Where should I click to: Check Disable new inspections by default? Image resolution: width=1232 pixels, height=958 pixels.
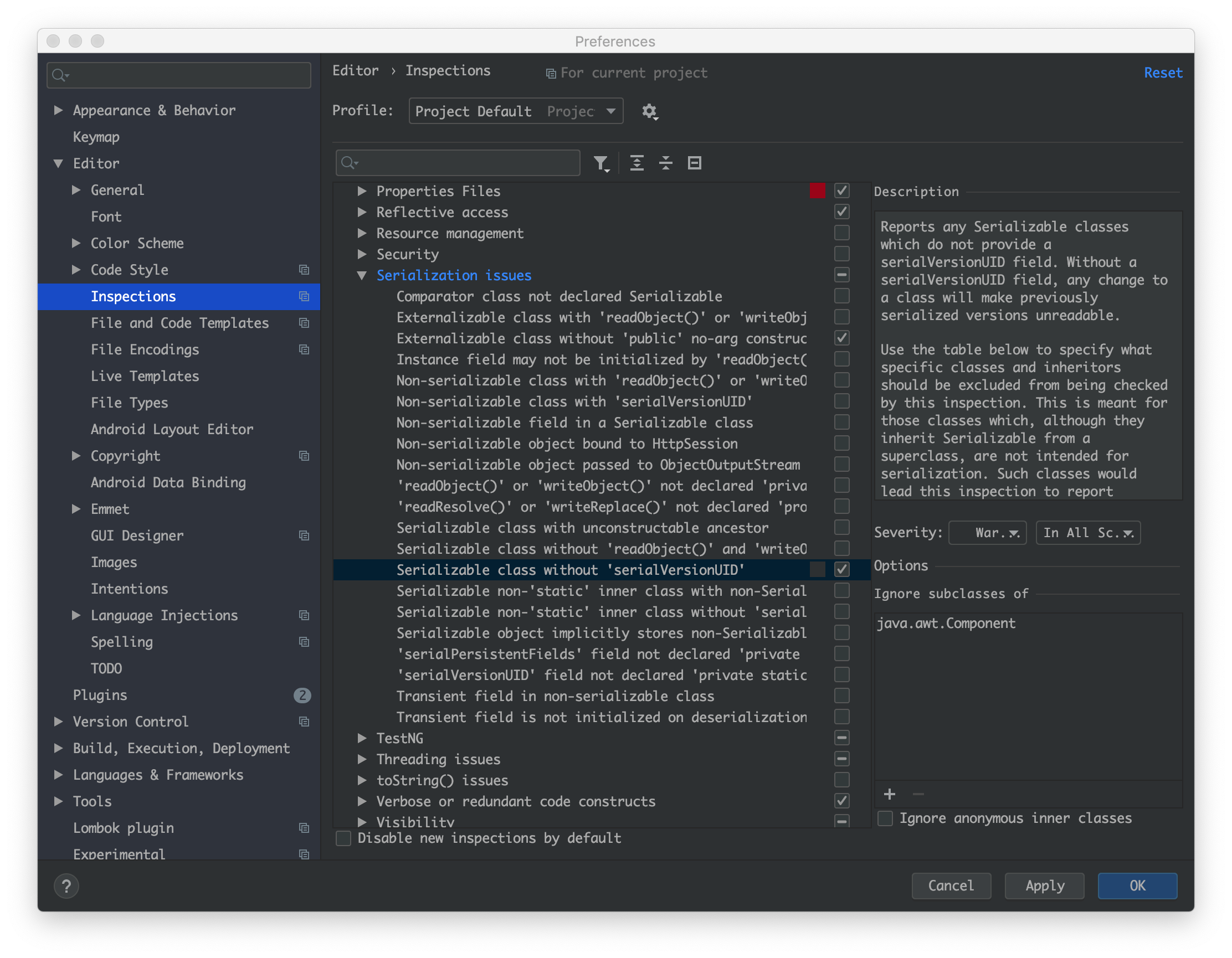343,838
